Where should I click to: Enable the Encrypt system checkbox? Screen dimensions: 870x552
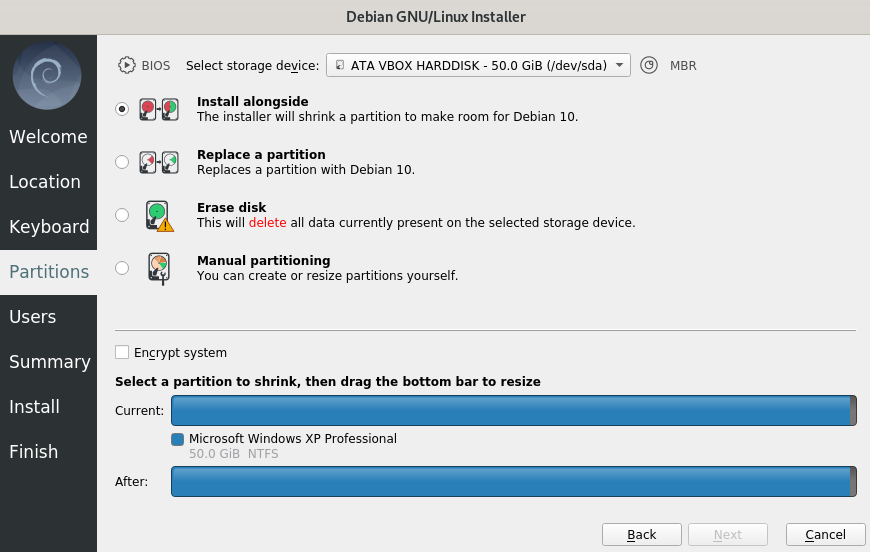click(x=122, y=352)
